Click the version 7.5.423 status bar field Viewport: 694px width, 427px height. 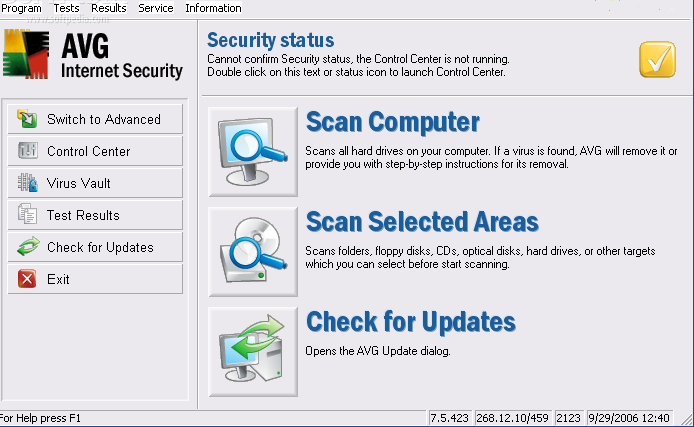pyautogui.click(x=449, y=418)
